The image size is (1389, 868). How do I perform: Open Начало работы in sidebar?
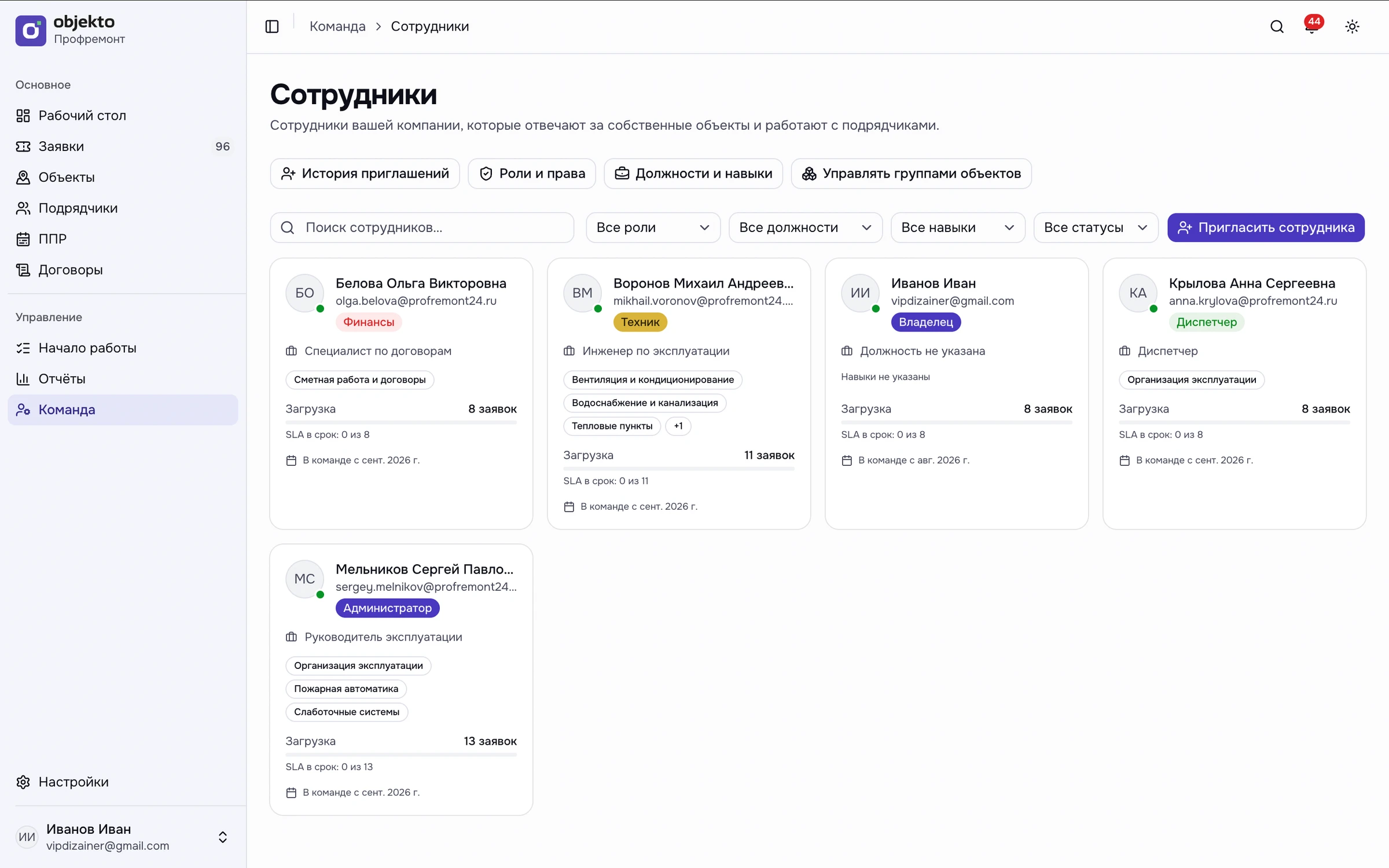tap(123, 348)
